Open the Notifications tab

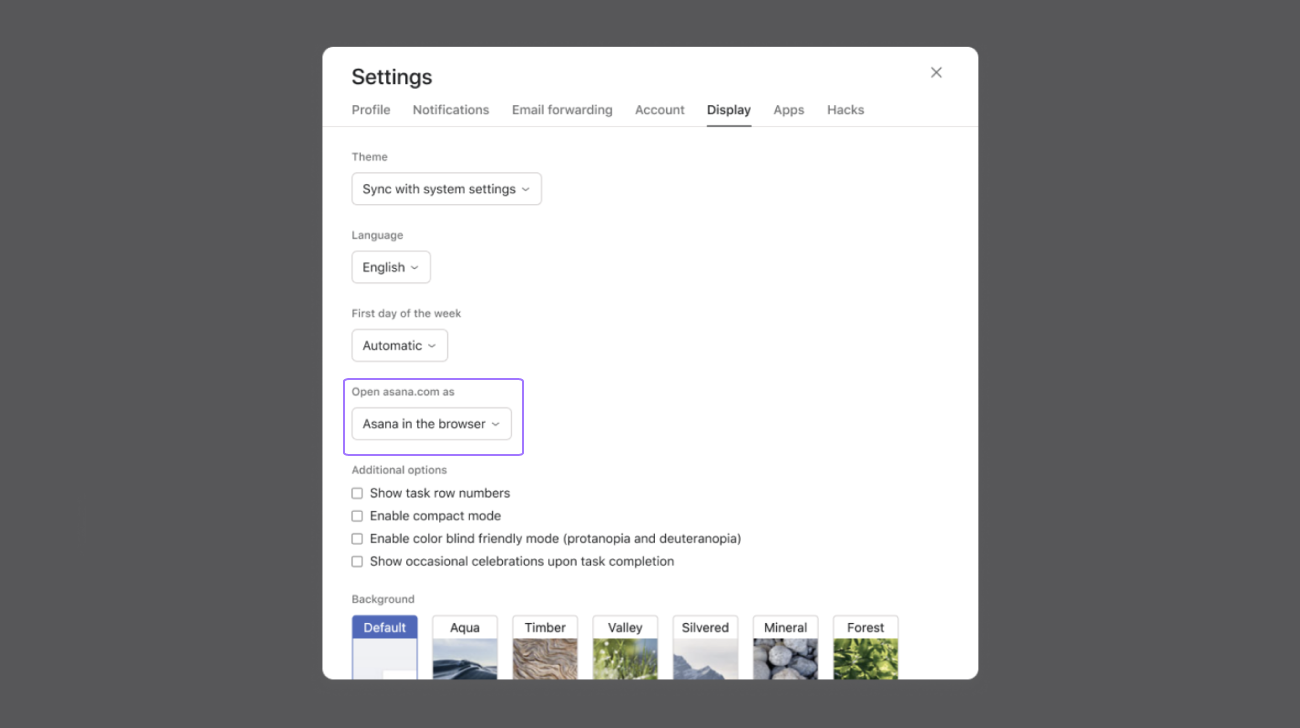[450, 110]
